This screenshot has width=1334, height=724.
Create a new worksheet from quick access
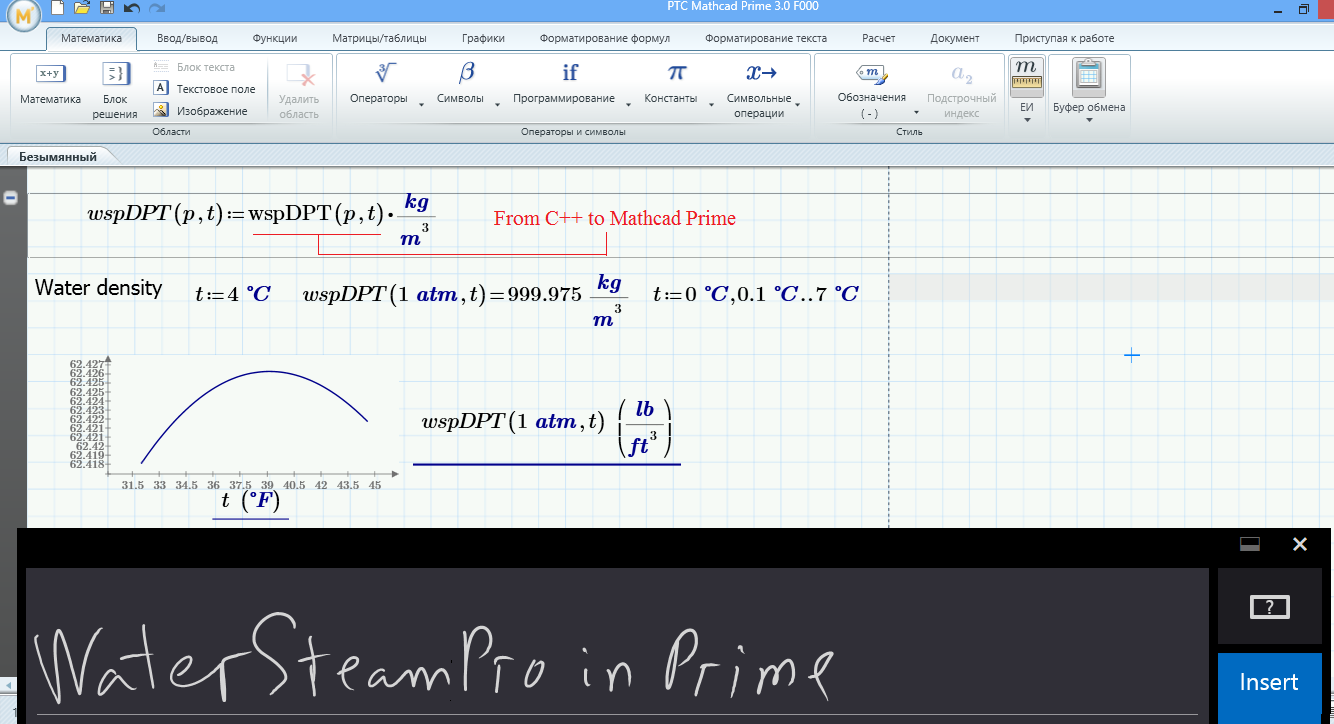[x=57, y=8]
